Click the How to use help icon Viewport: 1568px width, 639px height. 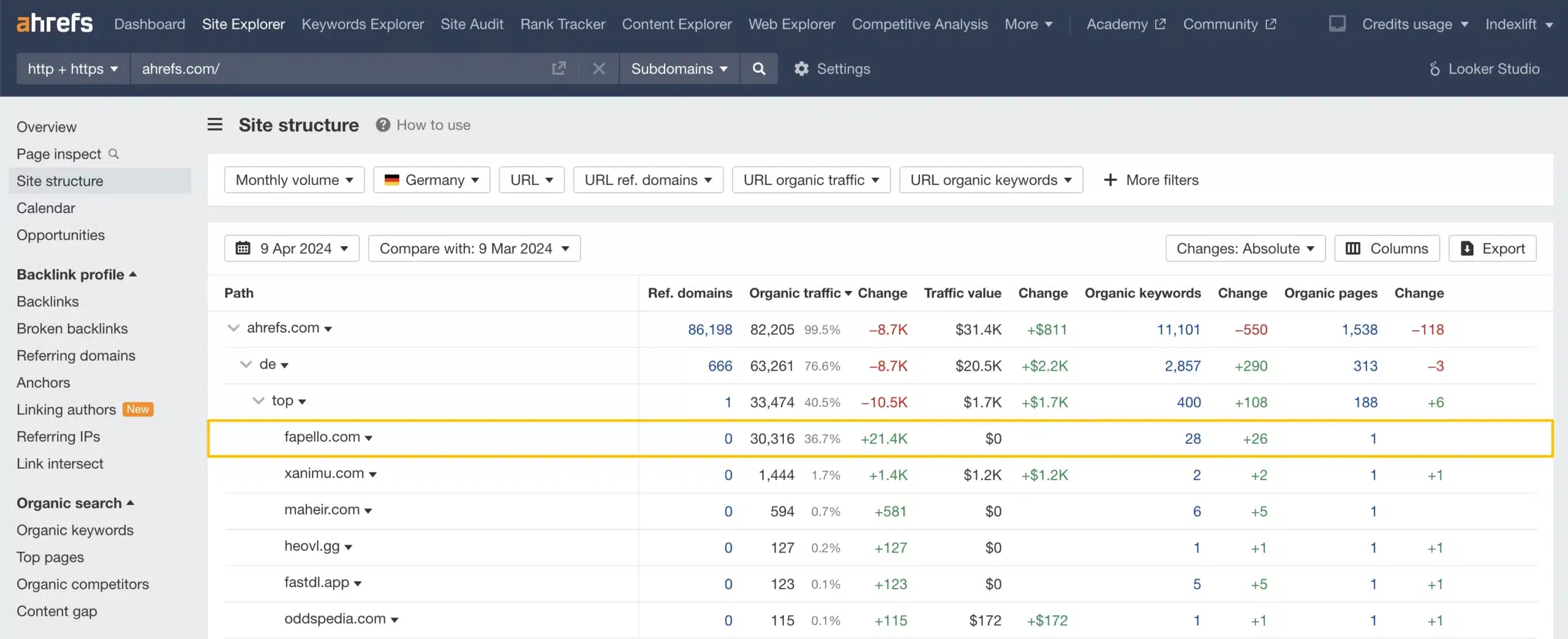pos(383,125)
